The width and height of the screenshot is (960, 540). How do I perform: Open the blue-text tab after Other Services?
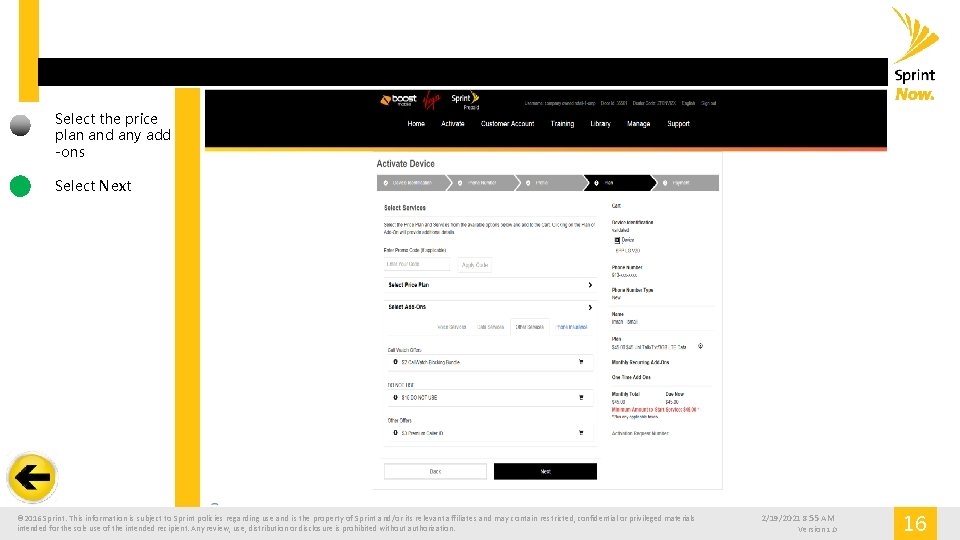572,327
